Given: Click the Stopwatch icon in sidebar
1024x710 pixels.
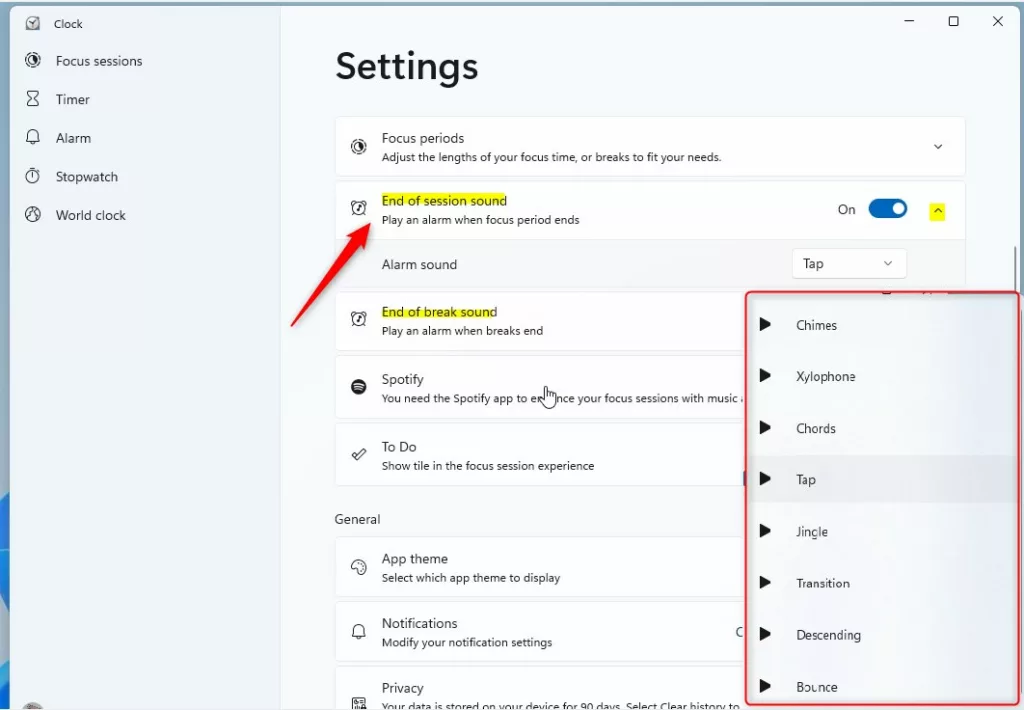Looking at the screenshot, I should [33, 176].
